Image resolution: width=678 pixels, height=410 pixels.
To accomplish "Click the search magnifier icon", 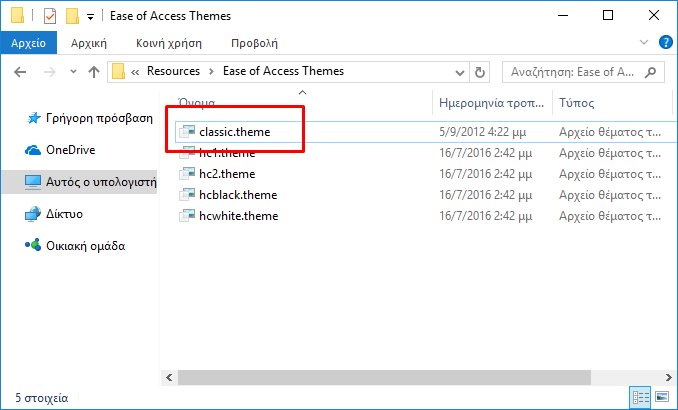I will pyautogui.click(x=650, y=72).
